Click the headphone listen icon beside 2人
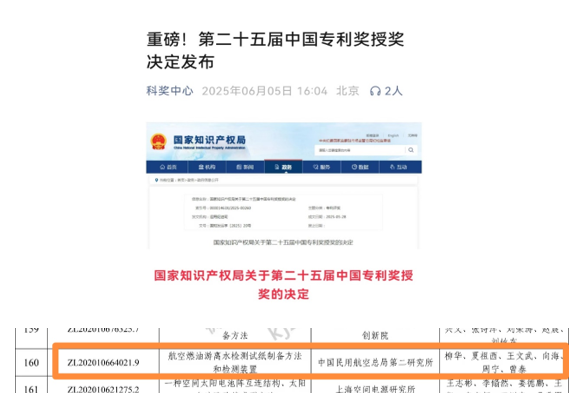The width and height of the screenshot is (587, 413). 375,91
